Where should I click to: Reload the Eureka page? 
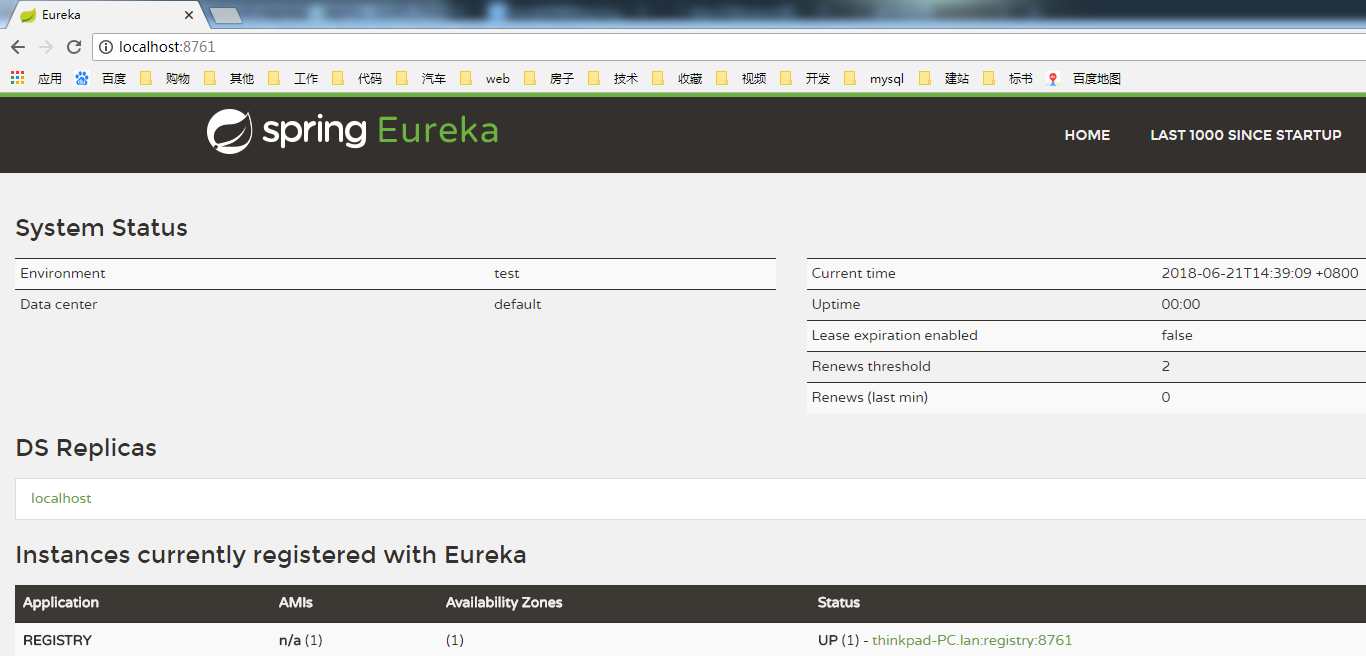pyautogui.click(x=74, y=47)
